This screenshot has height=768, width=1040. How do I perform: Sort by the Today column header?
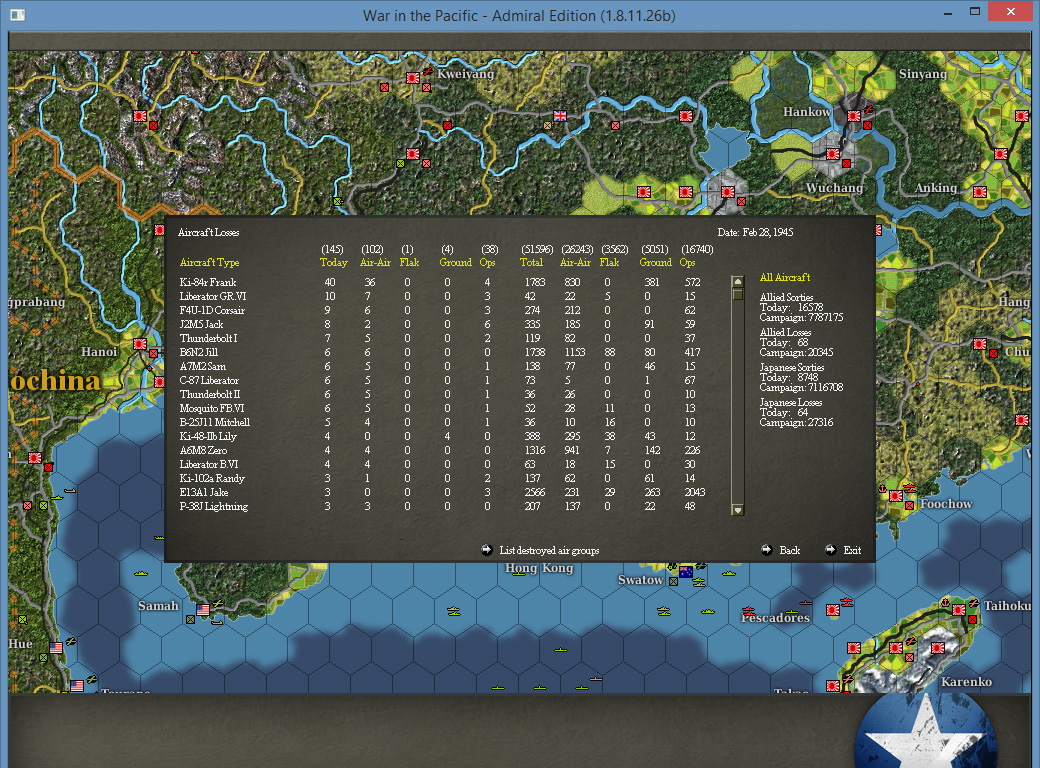tap(334, 263)
